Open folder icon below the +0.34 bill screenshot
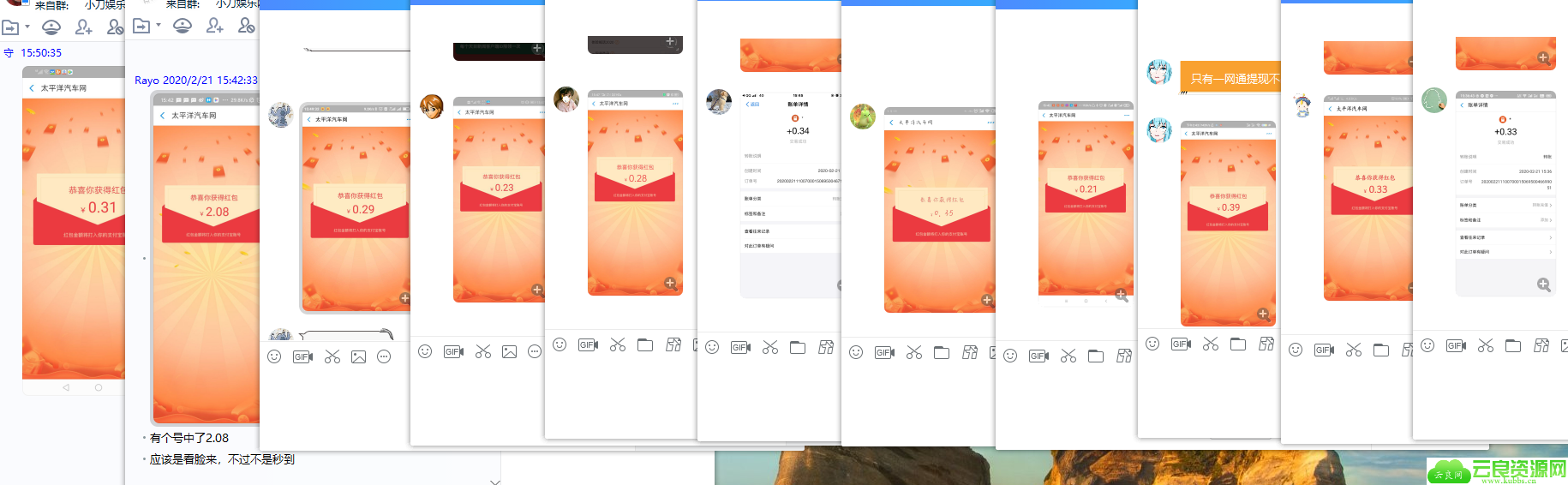This screenshot has height=485, width=1568. tap(798, 347)
